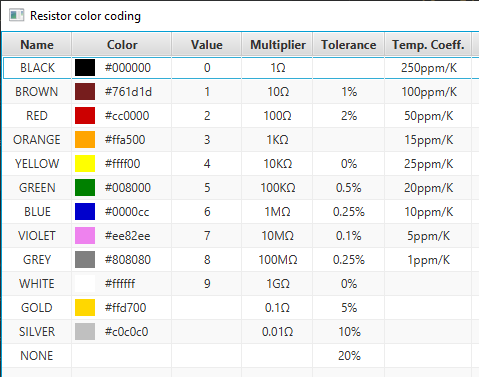Sort by the Color column header
This screenshot has width=479, height=377.
[x=122, y=44]
